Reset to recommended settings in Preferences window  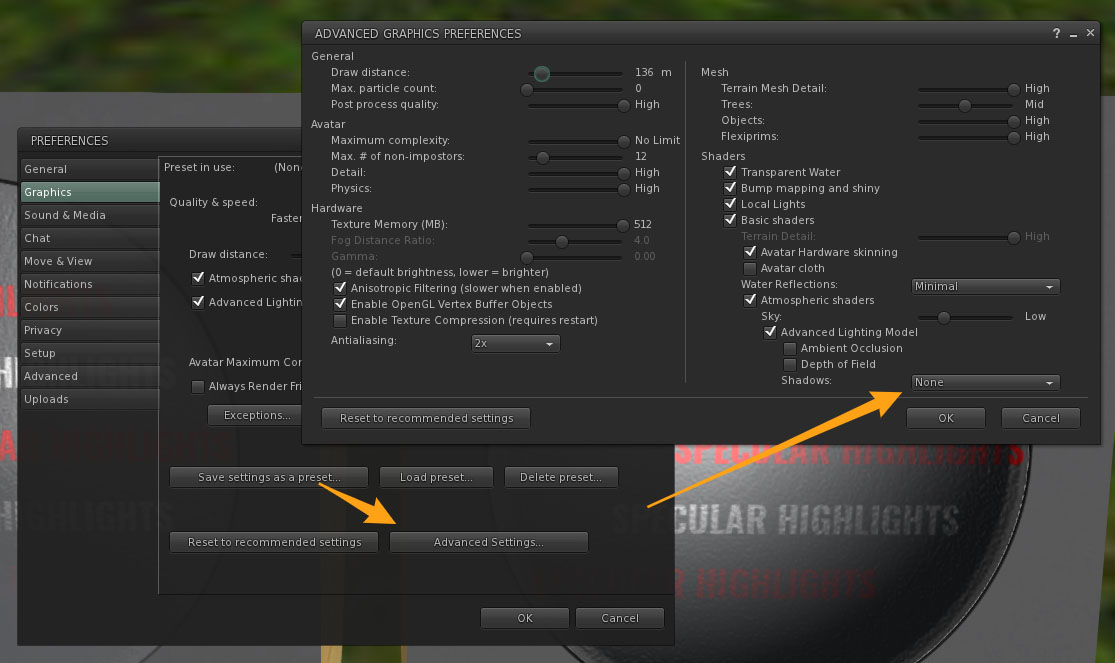pos(274,542)
